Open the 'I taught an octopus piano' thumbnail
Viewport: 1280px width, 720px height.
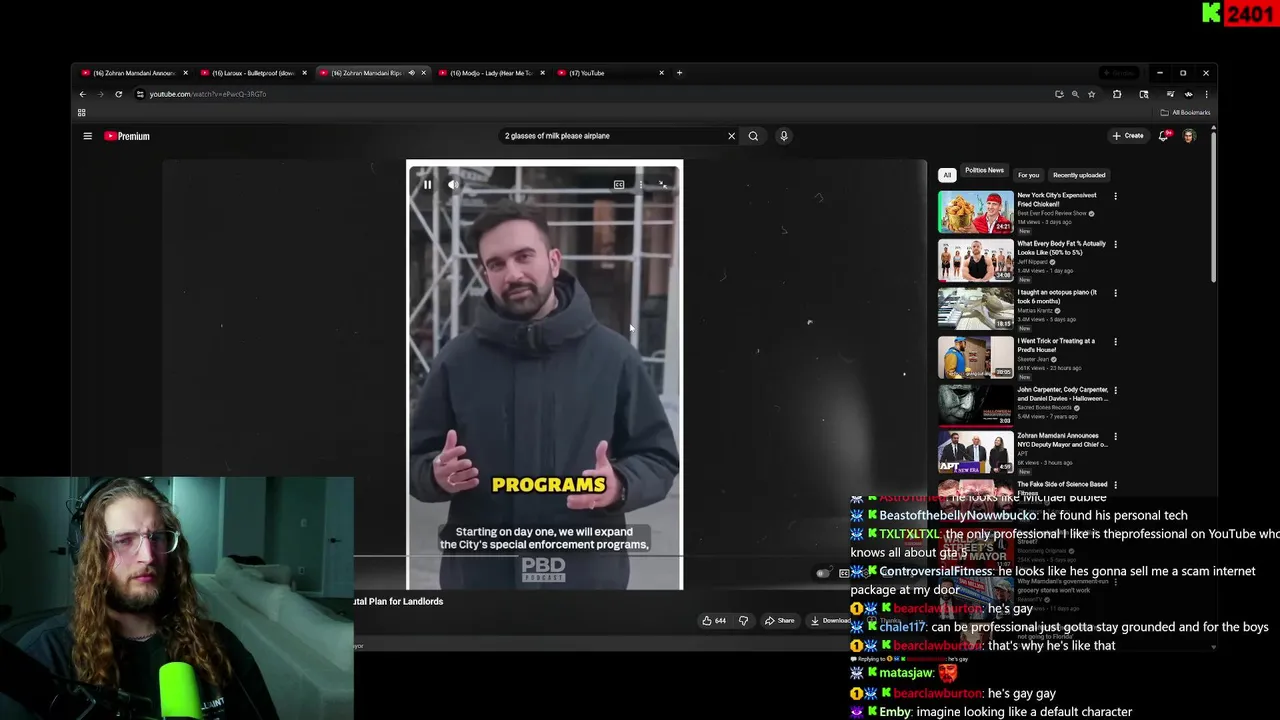pos(975,309)
